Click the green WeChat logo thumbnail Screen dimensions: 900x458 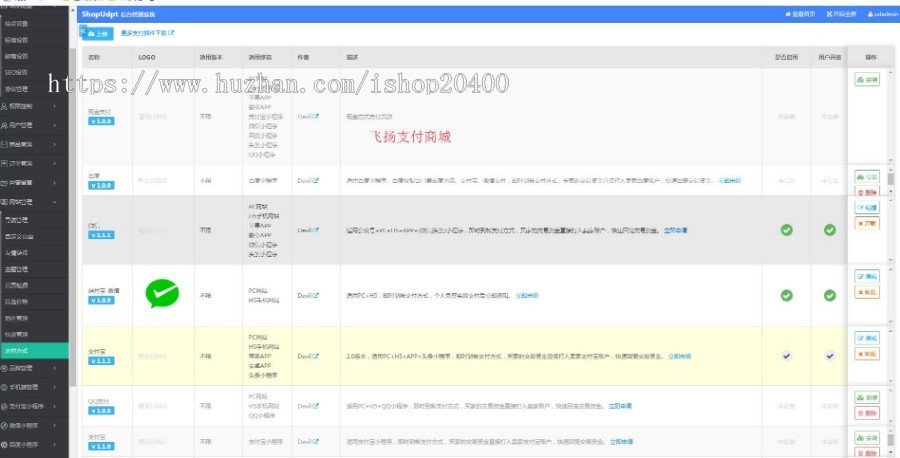pos(162,293)
